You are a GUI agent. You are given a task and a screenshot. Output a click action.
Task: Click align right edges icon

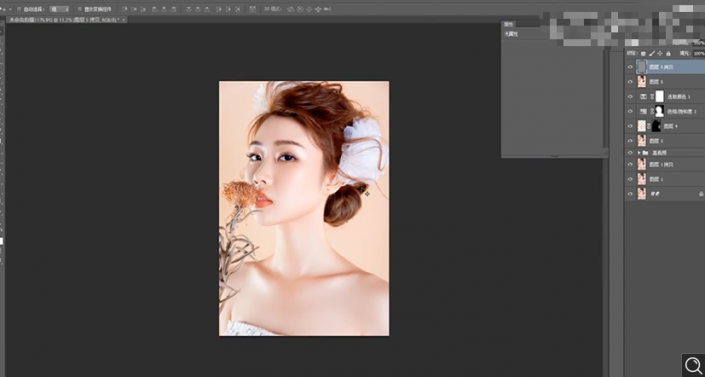coord(174,9)
